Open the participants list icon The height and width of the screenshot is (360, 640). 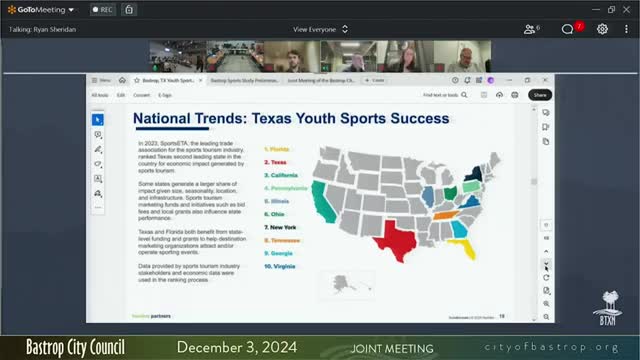[531, 29]
